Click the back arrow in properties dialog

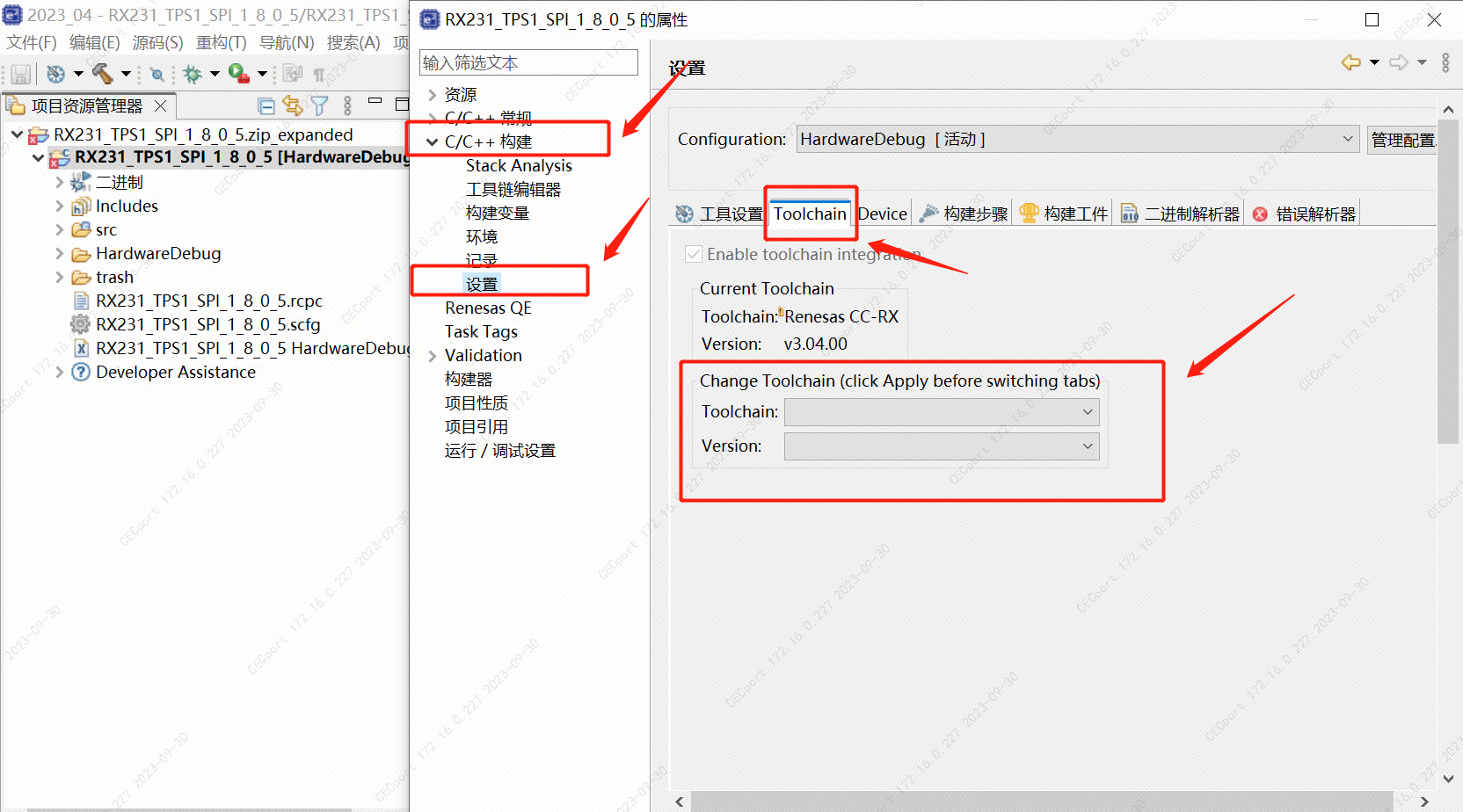tap(1351, 62)
